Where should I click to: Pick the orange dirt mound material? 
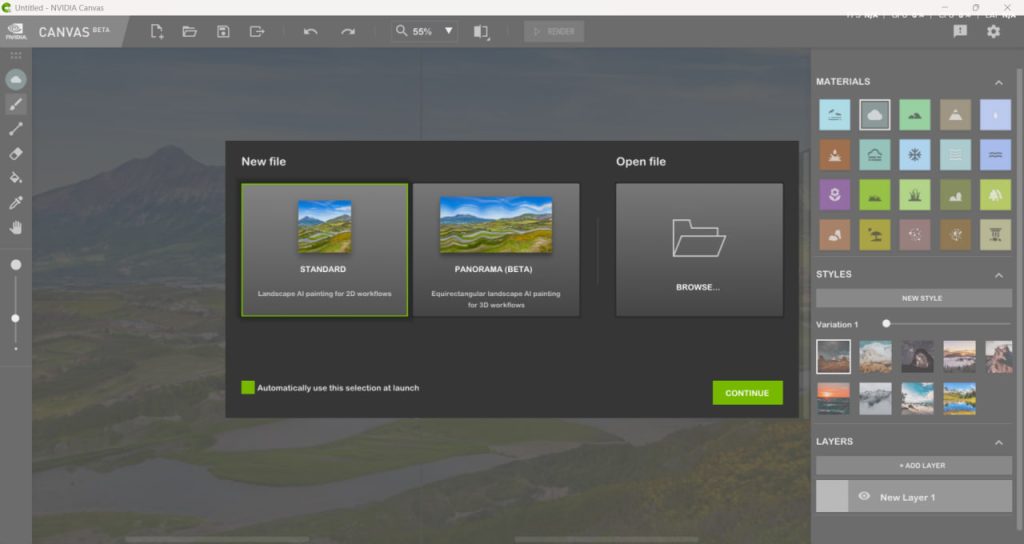pyautogui.click(x=835, y=155)
